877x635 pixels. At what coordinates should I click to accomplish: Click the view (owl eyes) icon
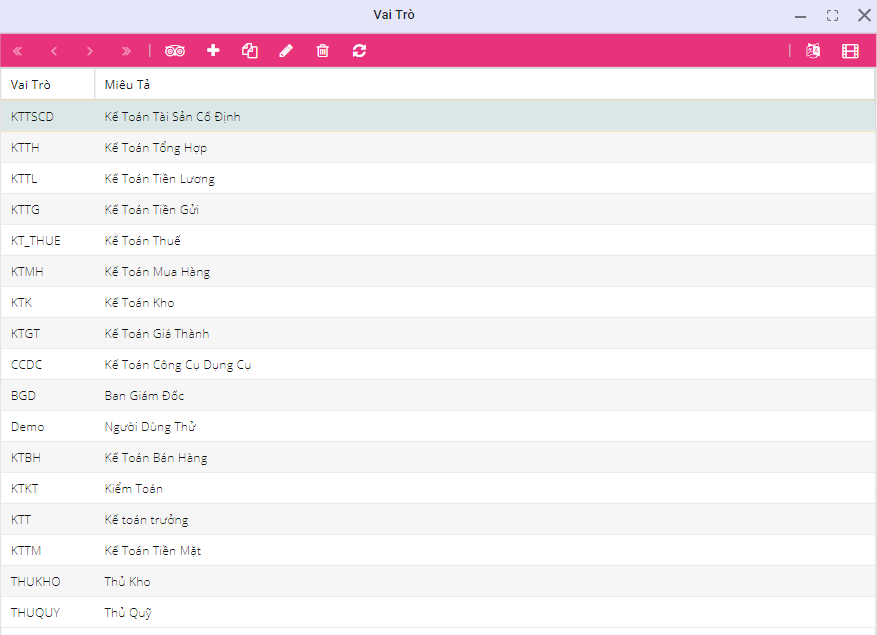[176, 51]
